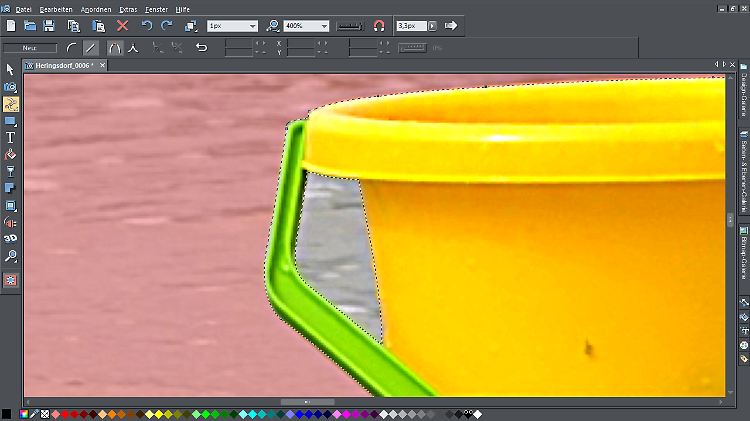Viewport: 750px width, 421px height.
Task: Expand the 400% zoom level dropdown
Action: pyautogui.click(x=324, y=25)
